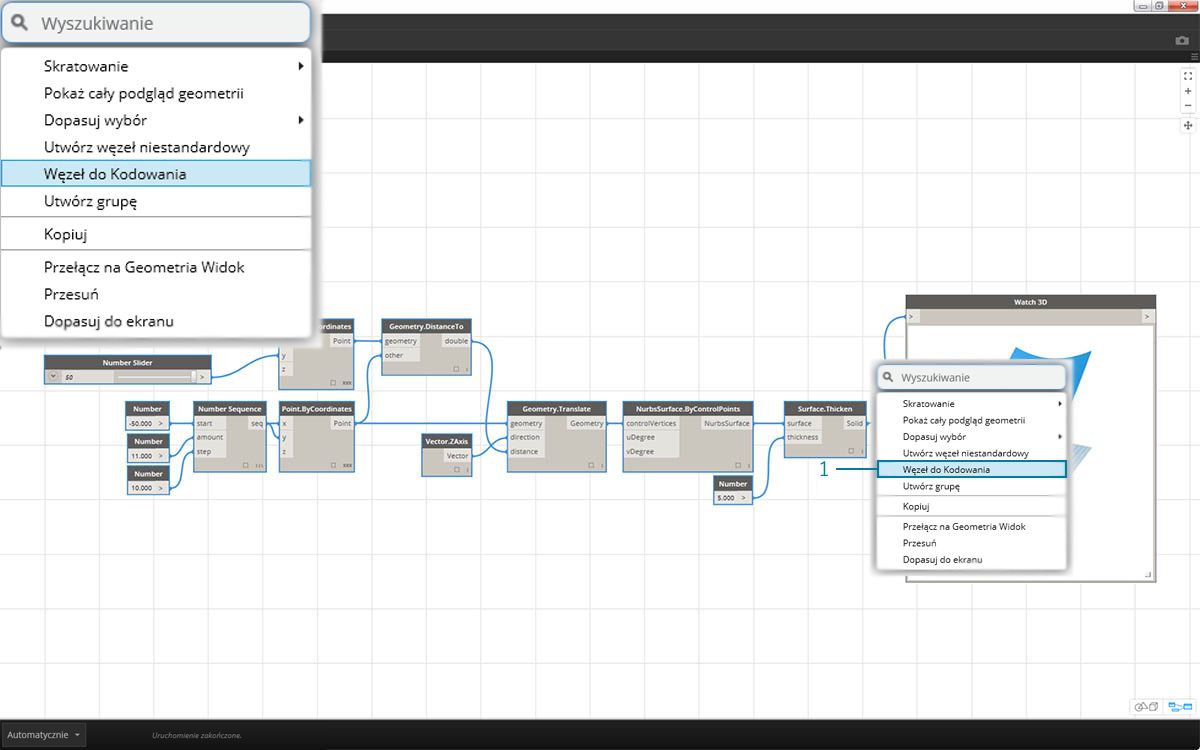
Task: Click the Number Slider output port arrow
Action: 203,377
